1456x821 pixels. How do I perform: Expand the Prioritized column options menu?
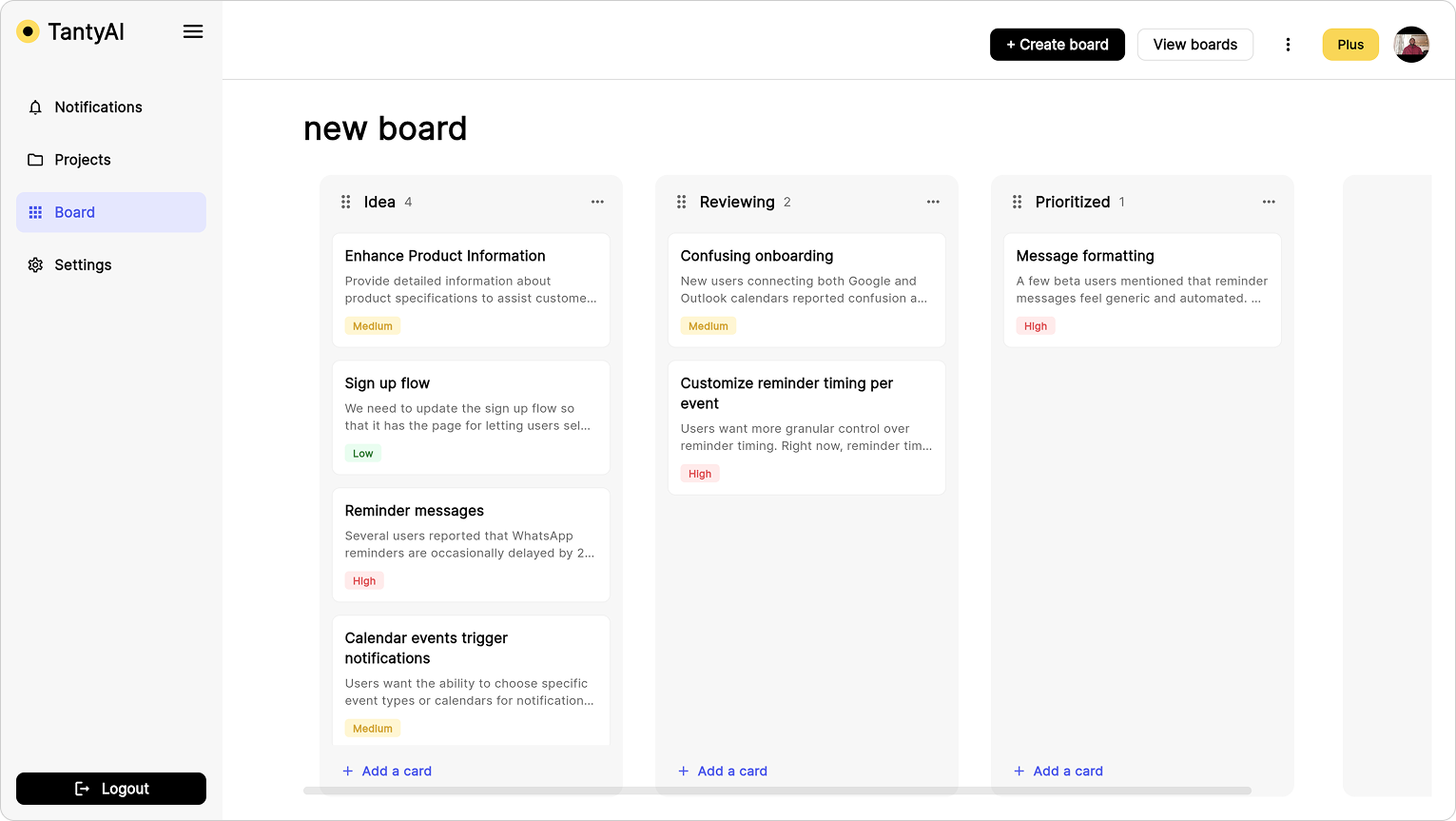tap(1269, 202)
